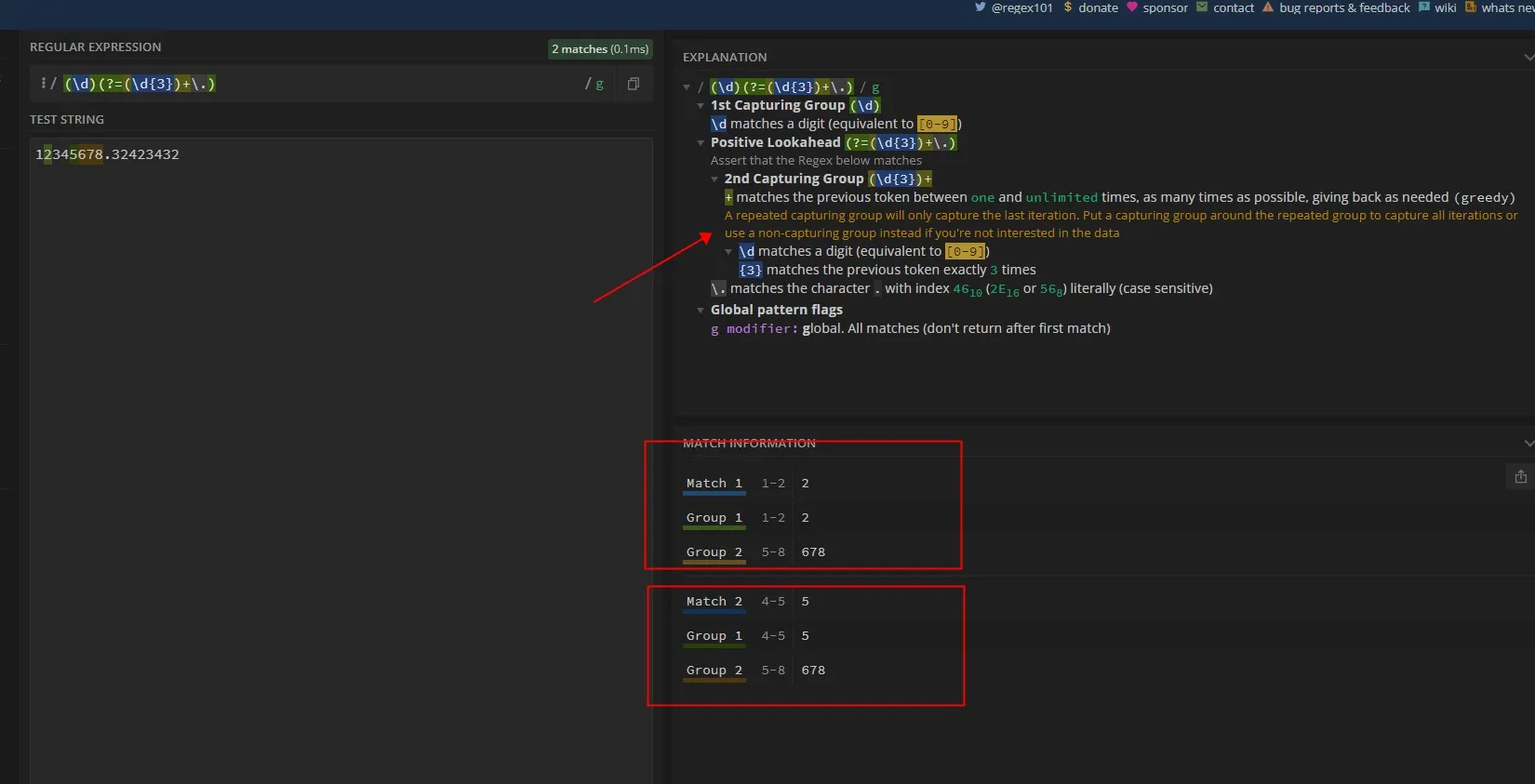Click the '{3}' quantifier token in explanation
Viewport: 1535px width, 784px height.
pyautogui.click(x=751, y=270)
